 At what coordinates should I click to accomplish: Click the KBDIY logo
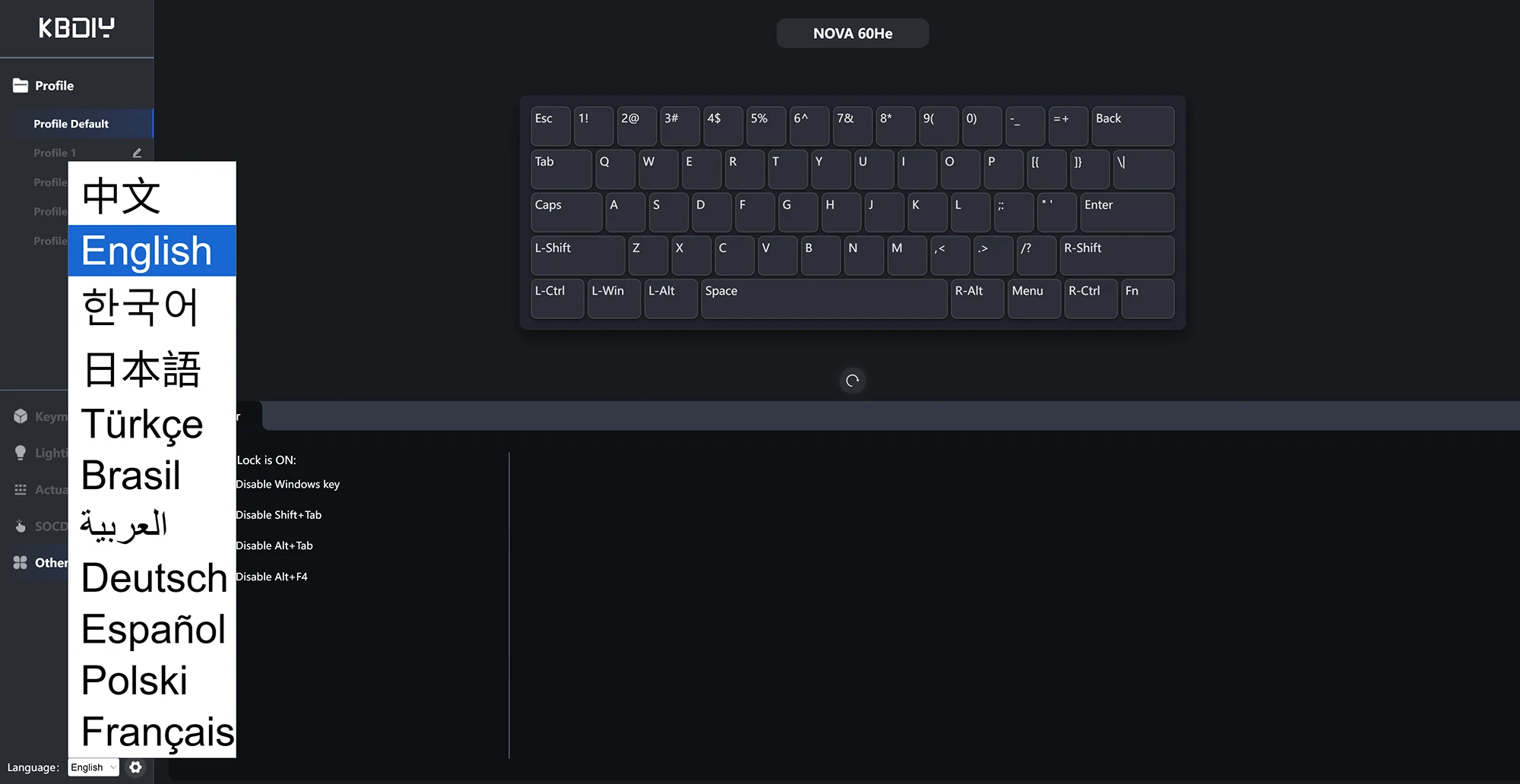coord(77,28)
